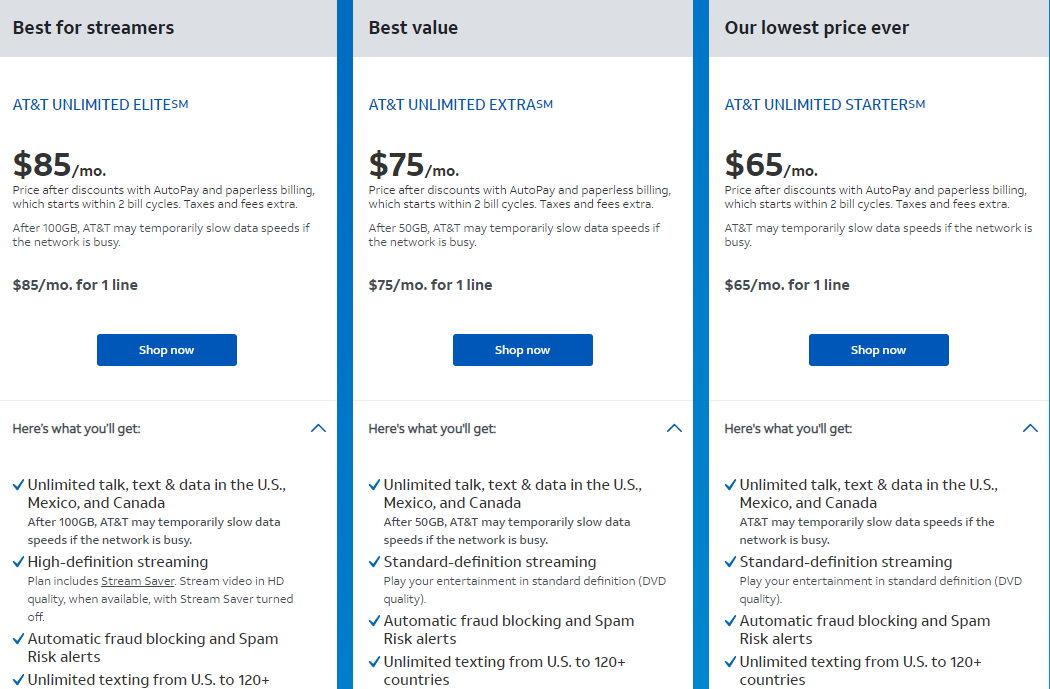Open the AT&T Unlimited Starter plan link
Screen dimensions: 1050x689
click(824, 104)
